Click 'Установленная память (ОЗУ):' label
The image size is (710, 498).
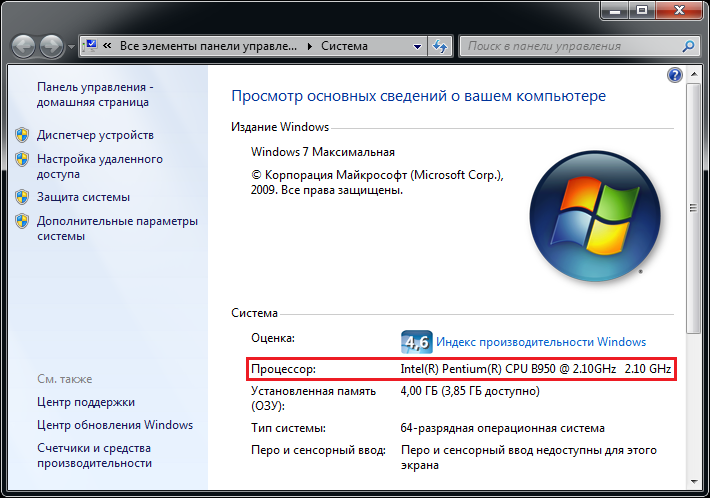click(313, 398)
